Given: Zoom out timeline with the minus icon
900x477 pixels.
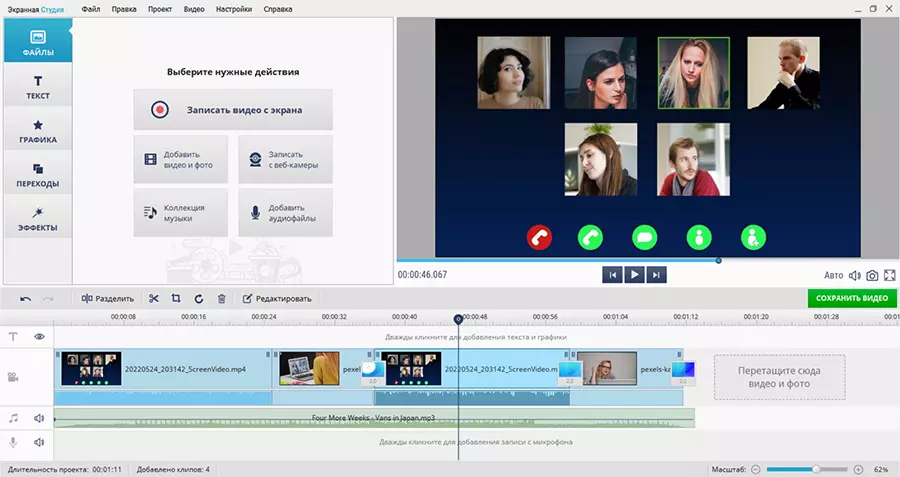Looking at the screenshot, I should 756,469.
